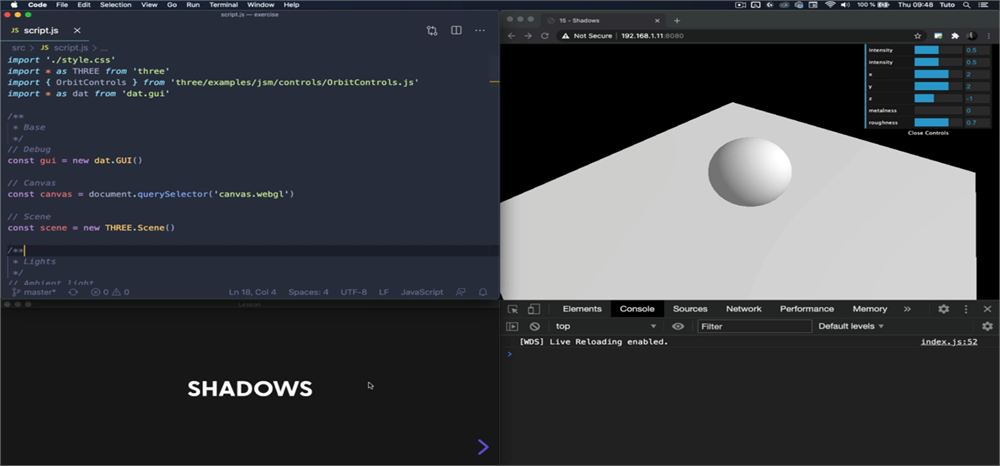Bookmark this page with the star icon
Screen dimensions: 1000x466
pyautogui.click(x=918, y=36)
